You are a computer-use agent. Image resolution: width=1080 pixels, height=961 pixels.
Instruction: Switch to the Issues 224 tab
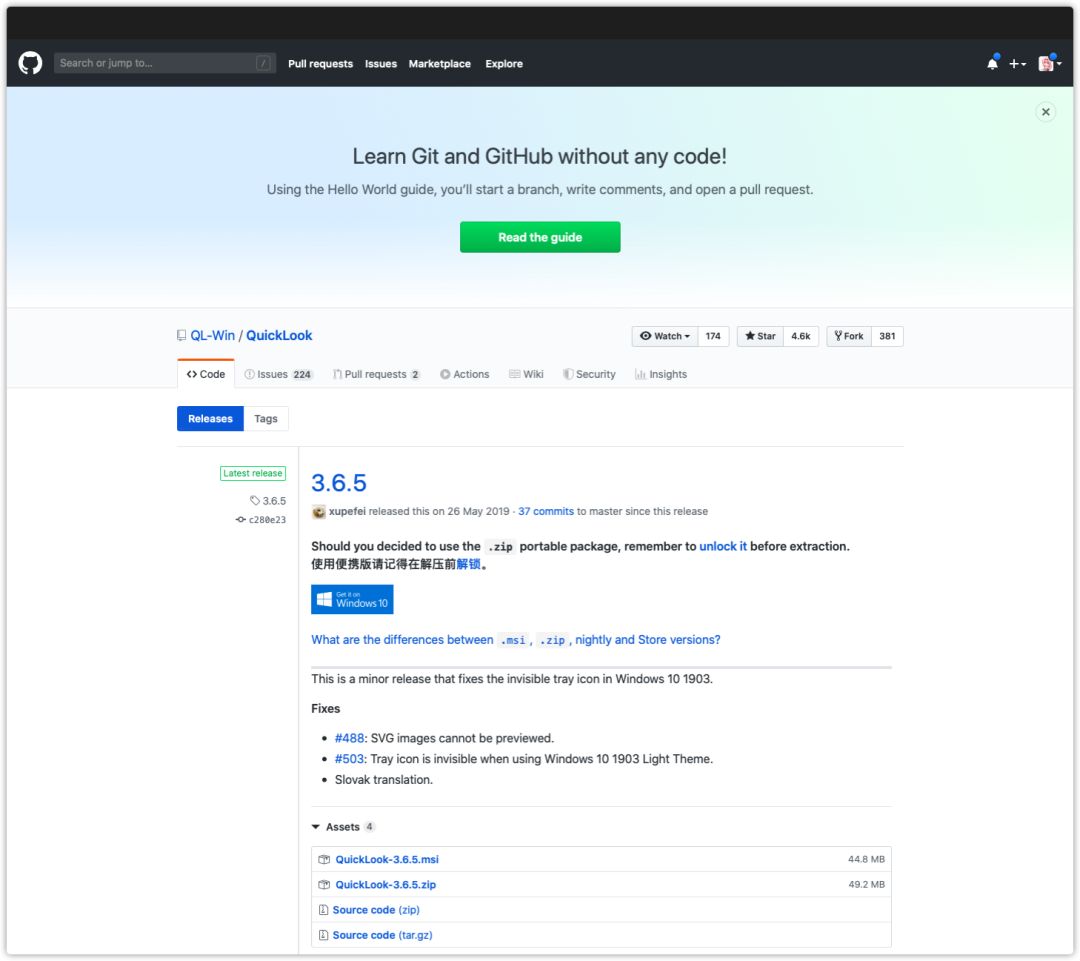[278, 374]
